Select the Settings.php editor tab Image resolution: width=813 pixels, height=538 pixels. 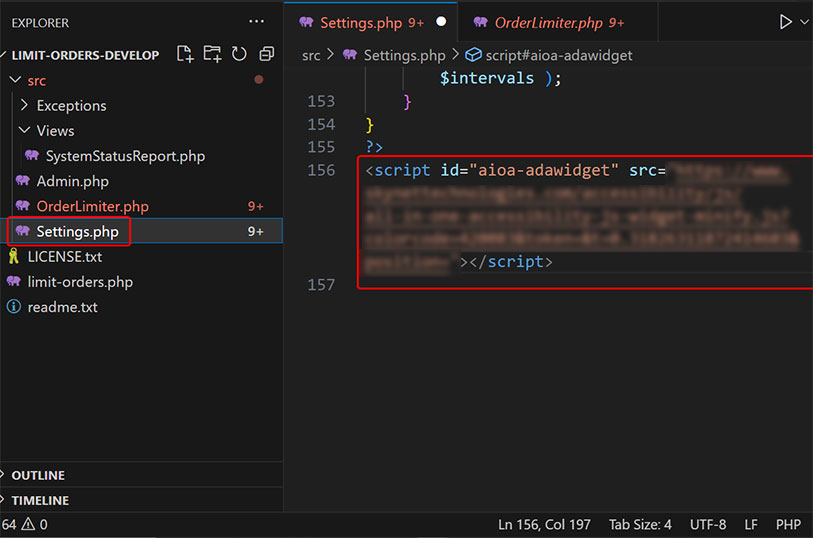pyautogui.click(x=361, y=22)
